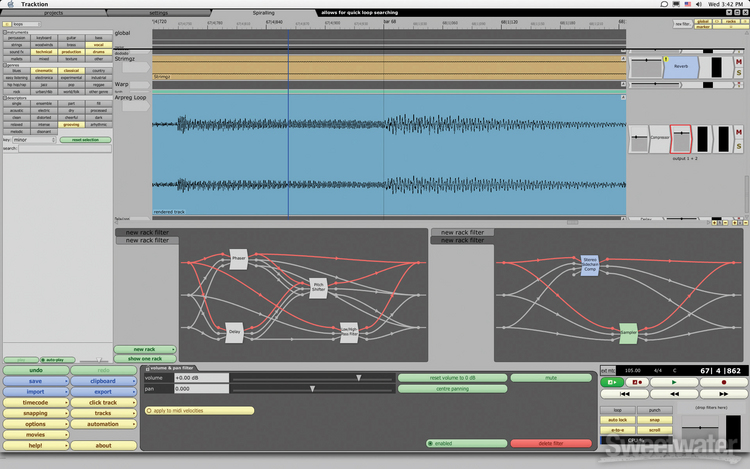Select the Reverb filter on the Strimgz track

tap(681, 67)
